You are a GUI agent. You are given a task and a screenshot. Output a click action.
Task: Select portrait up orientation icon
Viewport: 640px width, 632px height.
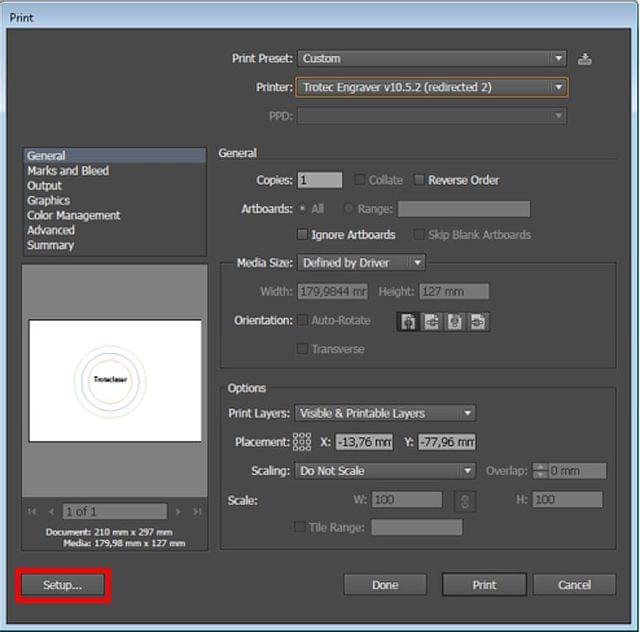coord(408,322)
